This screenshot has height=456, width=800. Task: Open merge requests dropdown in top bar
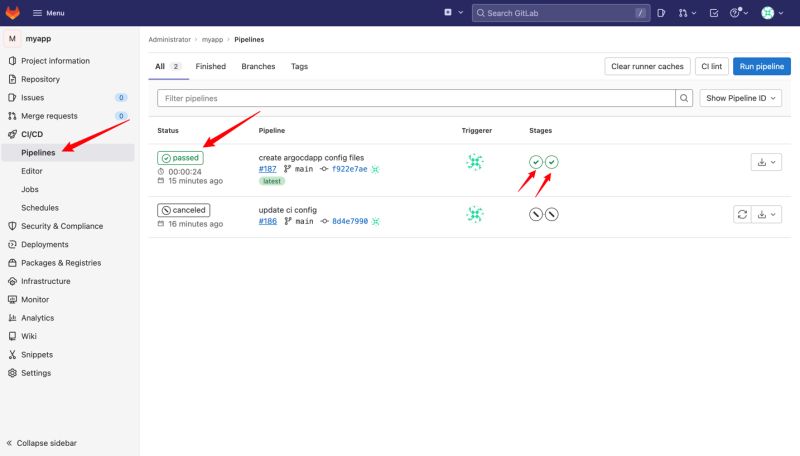coord(687,13)
